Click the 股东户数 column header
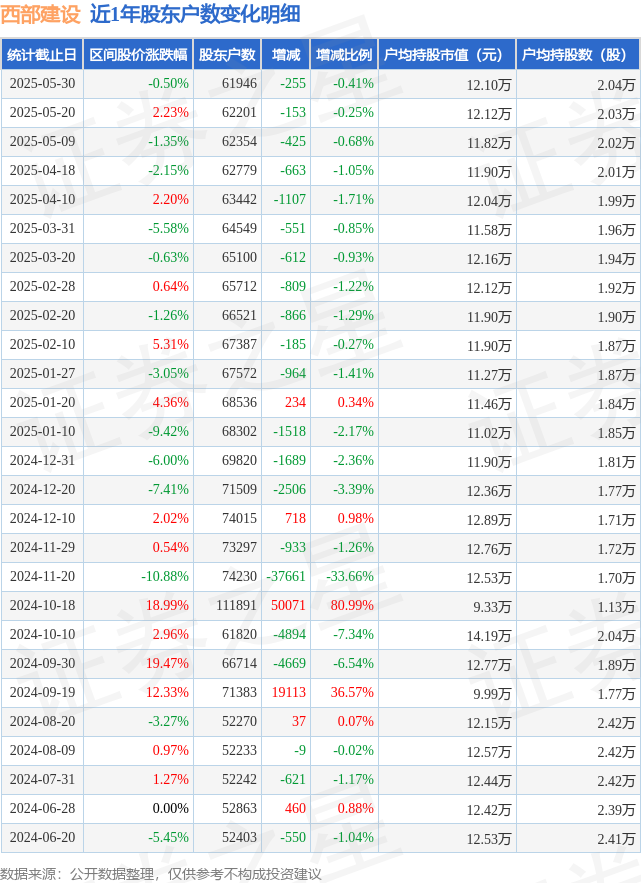Viewport: 641px width, 883px height. [227, 55]
